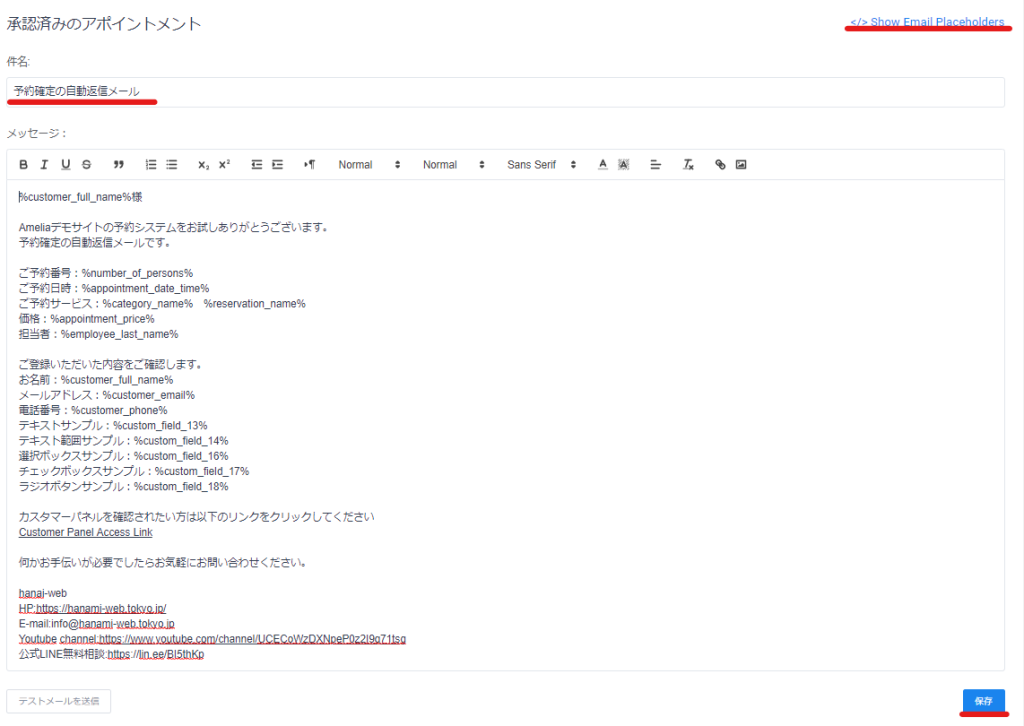The width and height of the screenshot is (1024, 726).
Task: Open the text alignment options
Action: tap(656, 165)
